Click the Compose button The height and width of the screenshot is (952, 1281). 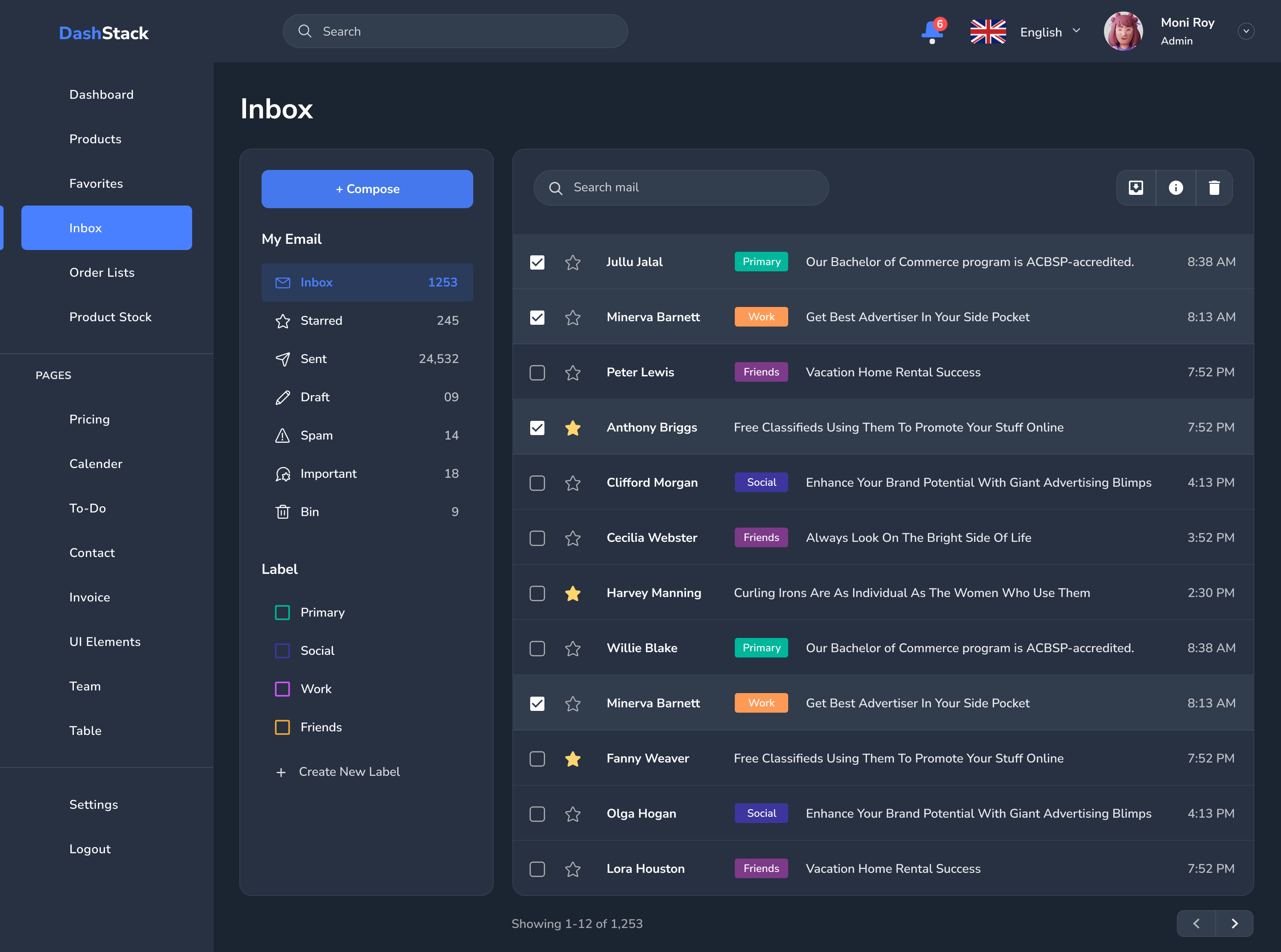pyautogui.click(x=367, y=189)
